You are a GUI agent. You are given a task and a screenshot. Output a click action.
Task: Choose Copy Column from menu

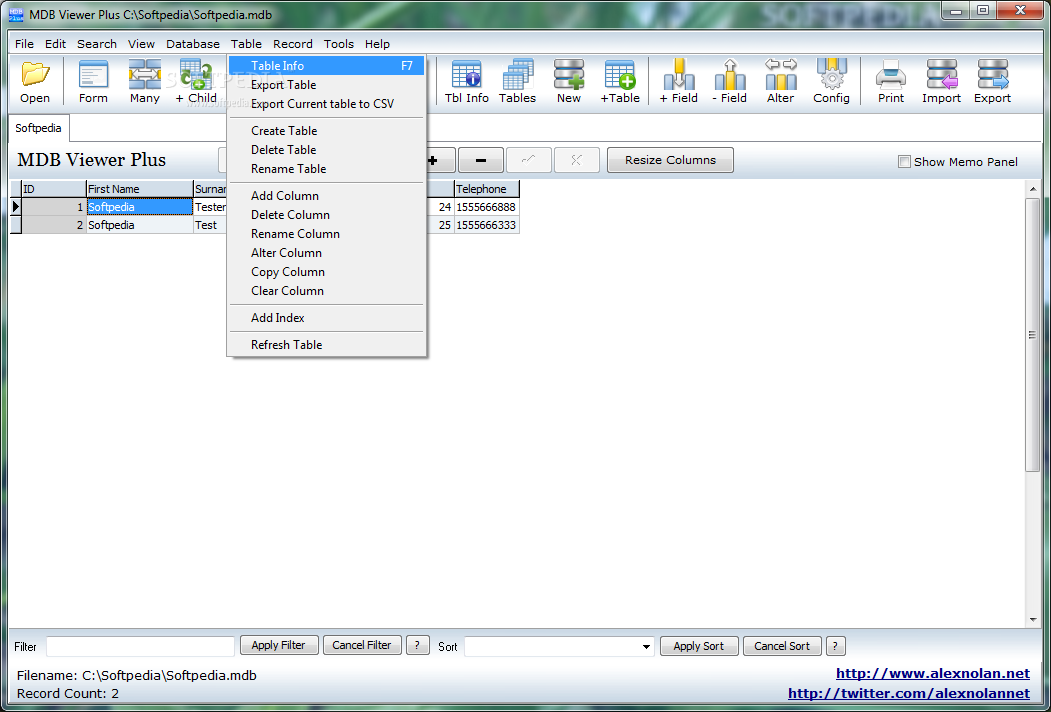(326, 272)
